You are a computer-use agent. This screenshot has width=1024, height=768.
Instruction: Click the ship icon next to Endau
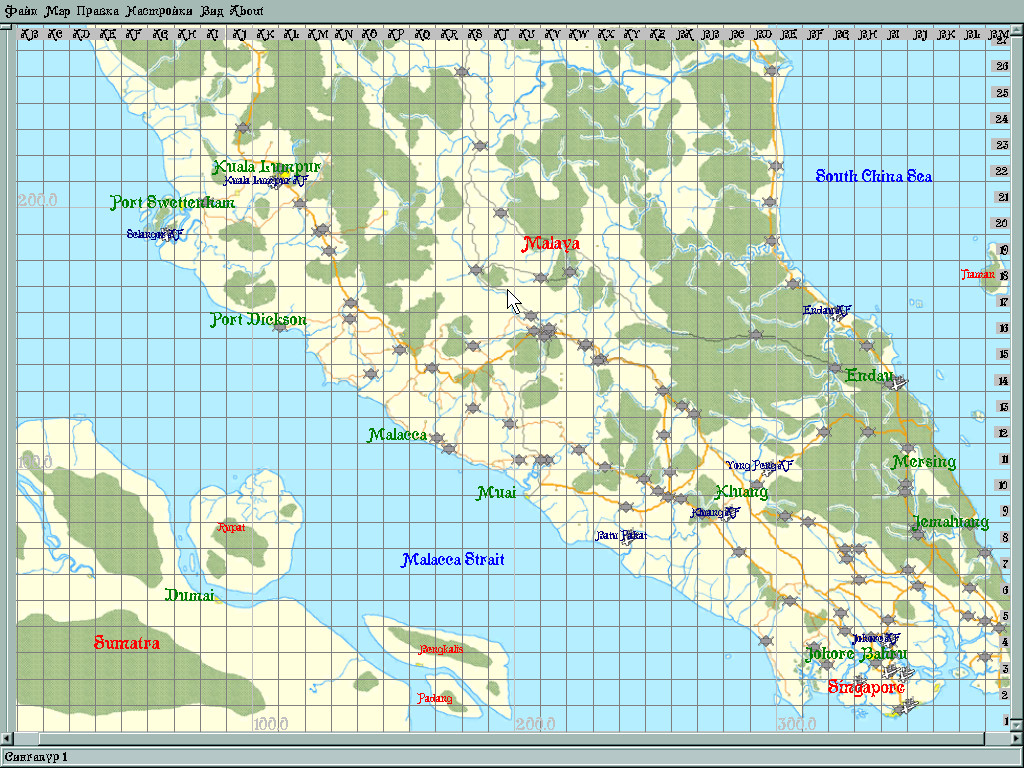click(x=897, y=383)
